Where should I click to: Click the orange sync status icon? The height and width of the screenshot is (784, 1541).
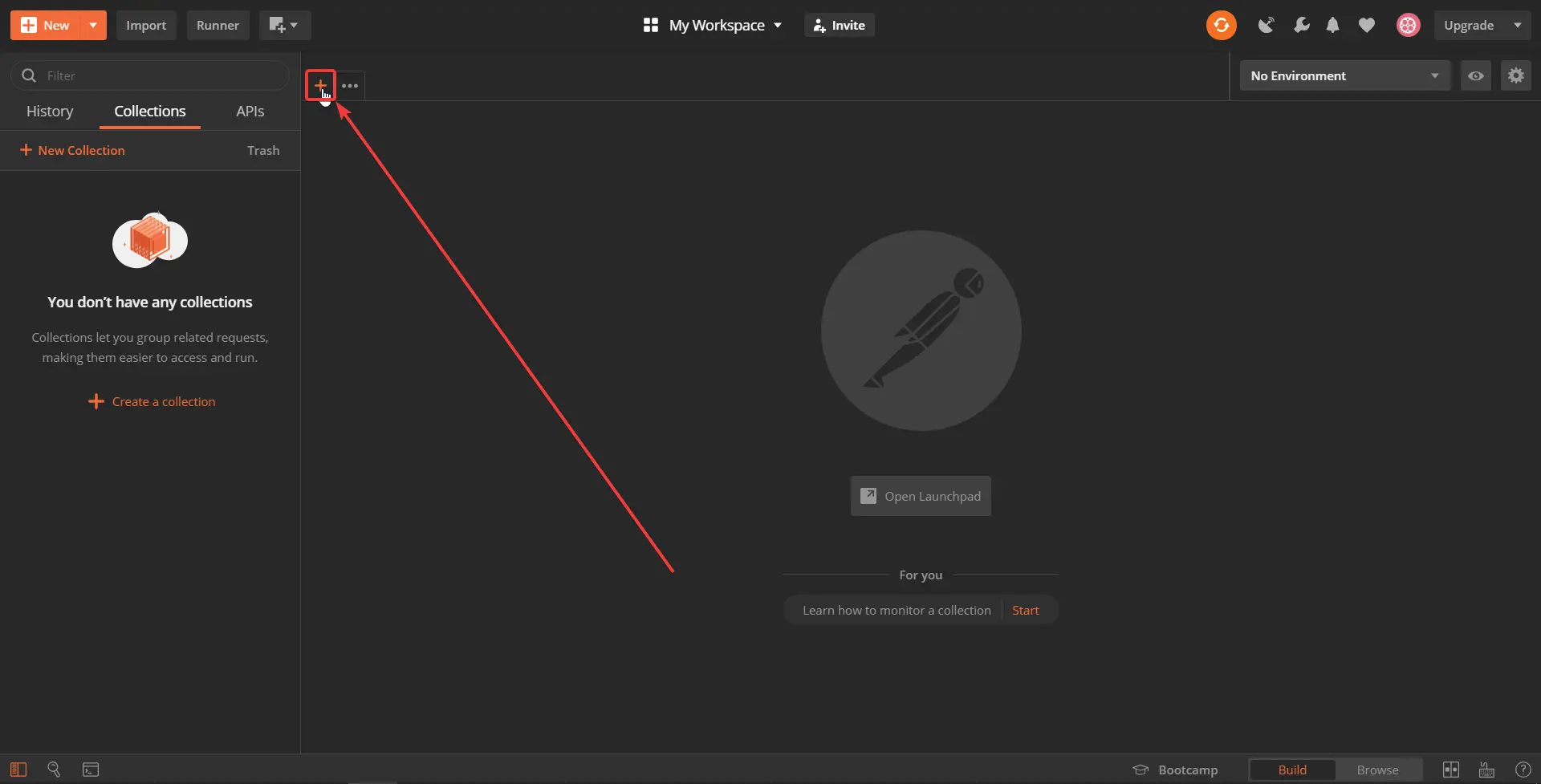pos(1221,25)
